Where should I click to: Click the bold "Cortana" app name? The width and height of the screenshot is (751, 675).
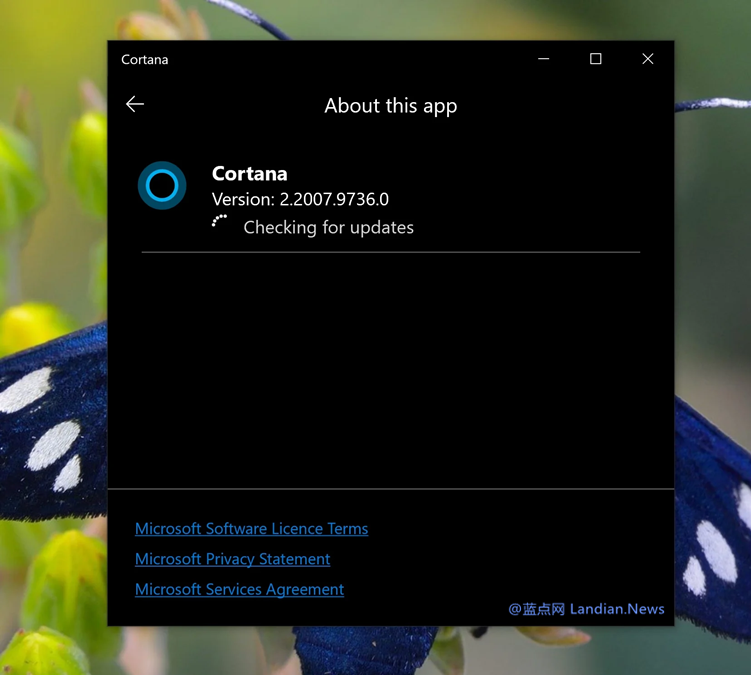click(250, 173)
